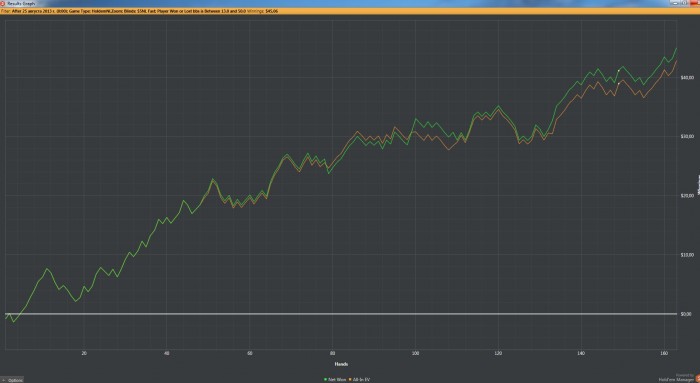Viewport: 700px width, 383px height.
Task: Toggle the Net Won legend entry
Action: [x=335, y=380]
